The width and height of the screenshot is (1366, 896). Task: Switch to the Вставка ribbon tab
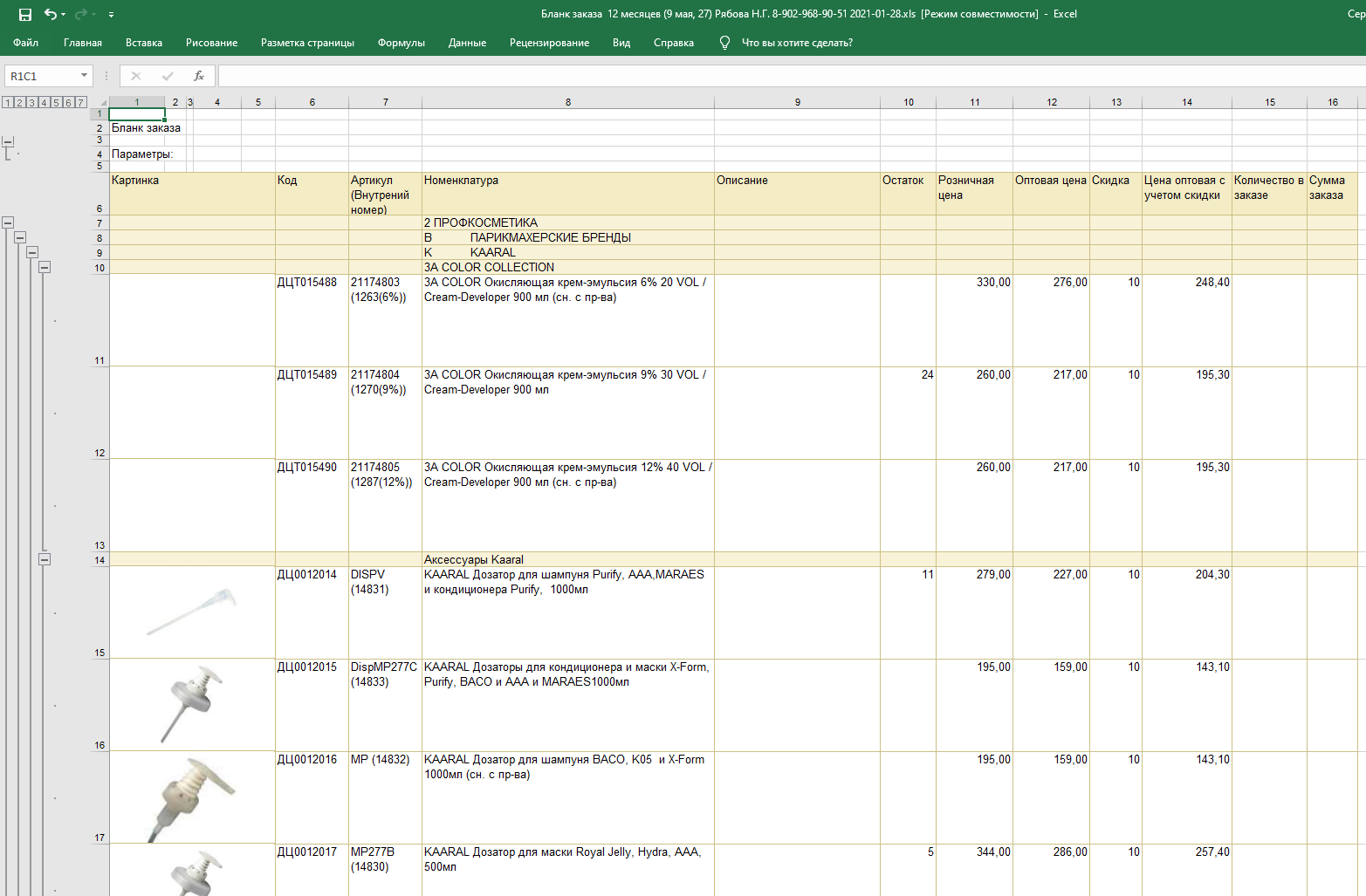tap(143, 43)
